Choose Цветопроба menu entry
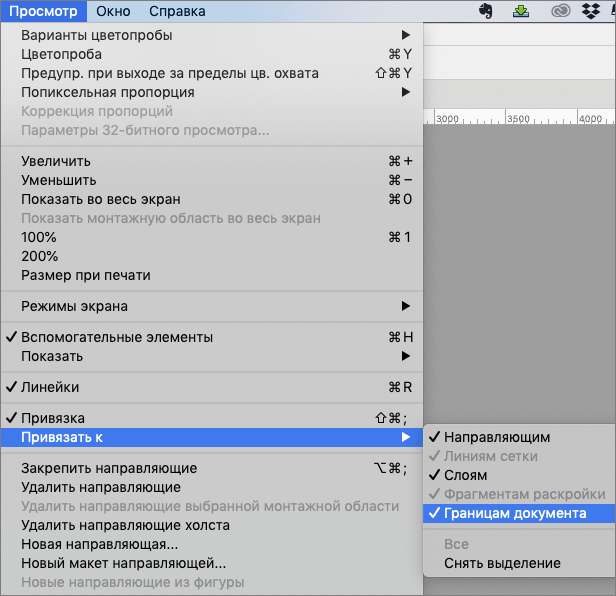616x596 pixels. coord(212,54)
